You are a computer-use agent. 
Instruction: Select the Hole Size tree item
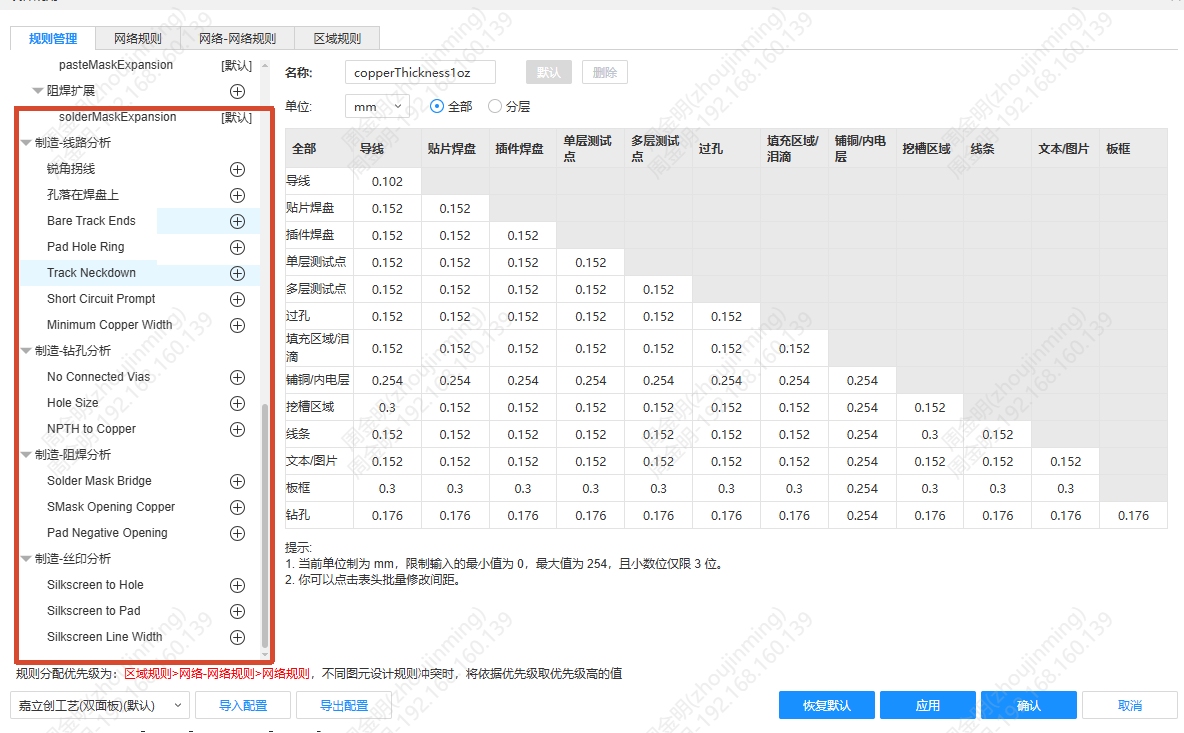click(72, 402)
